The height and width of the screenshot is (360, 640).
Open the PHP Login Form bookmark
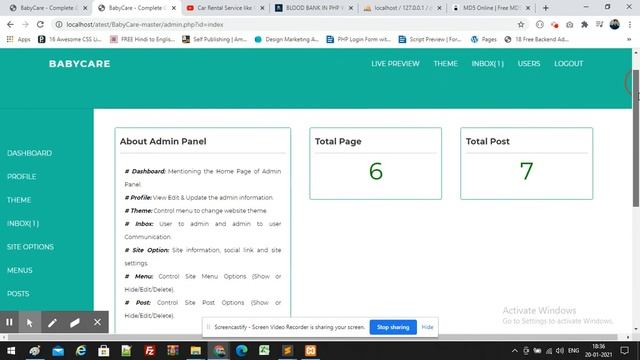pos(359,39)
